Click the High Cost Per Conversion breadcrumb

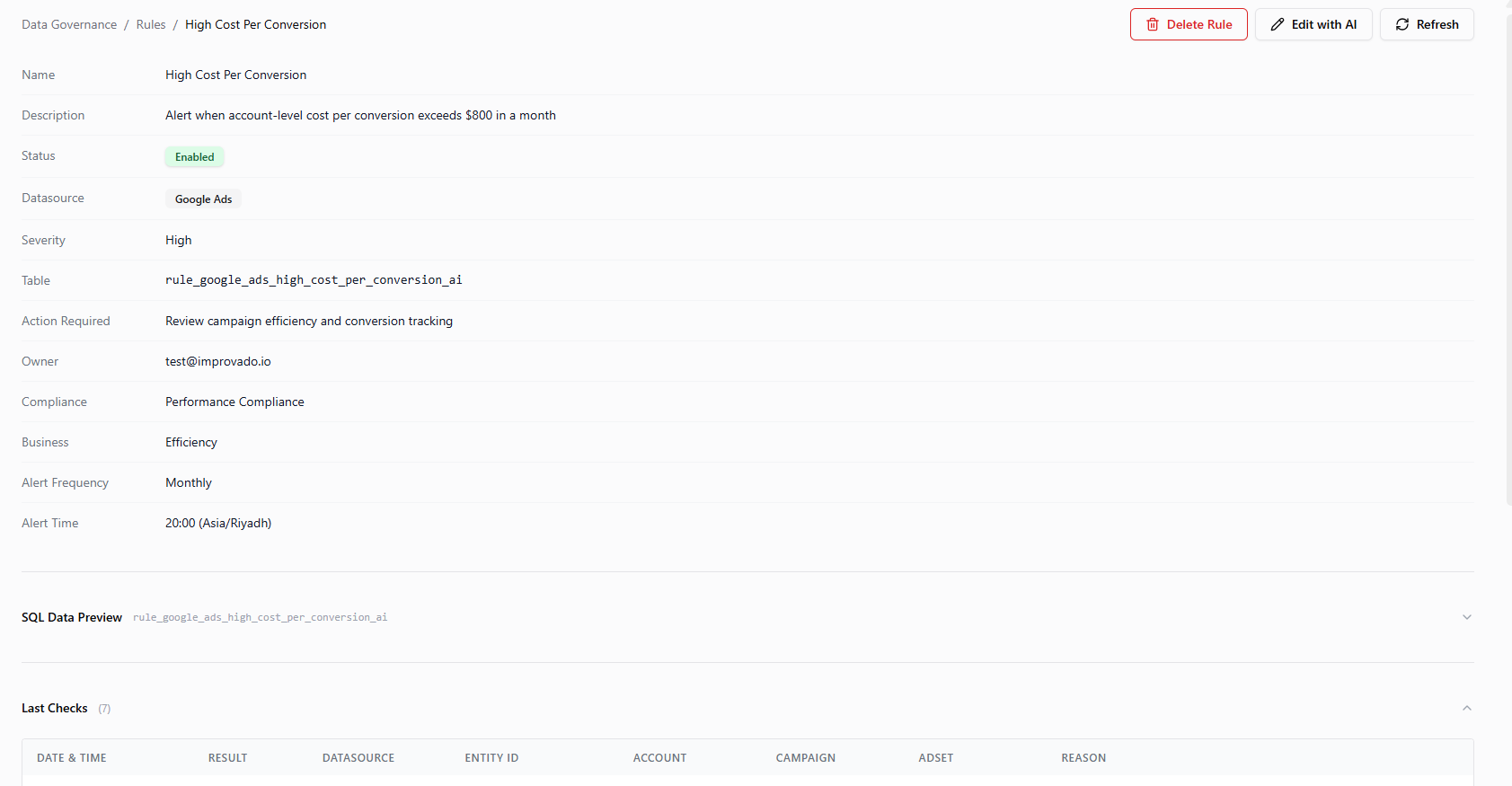[x=255, y=25]
